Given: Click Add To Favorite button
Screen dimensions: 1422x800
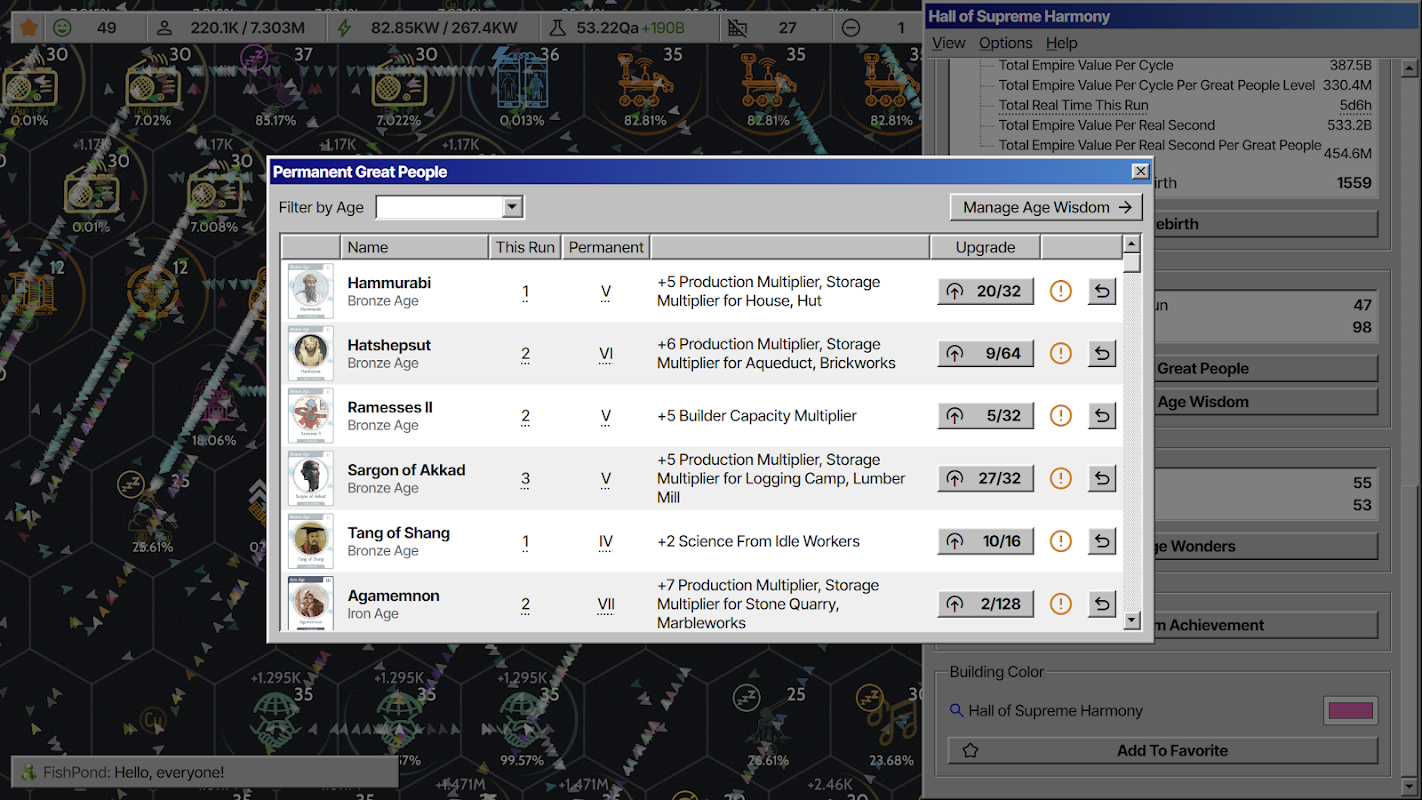Looking at the screenshot, I should click(x=1162, y=750).
